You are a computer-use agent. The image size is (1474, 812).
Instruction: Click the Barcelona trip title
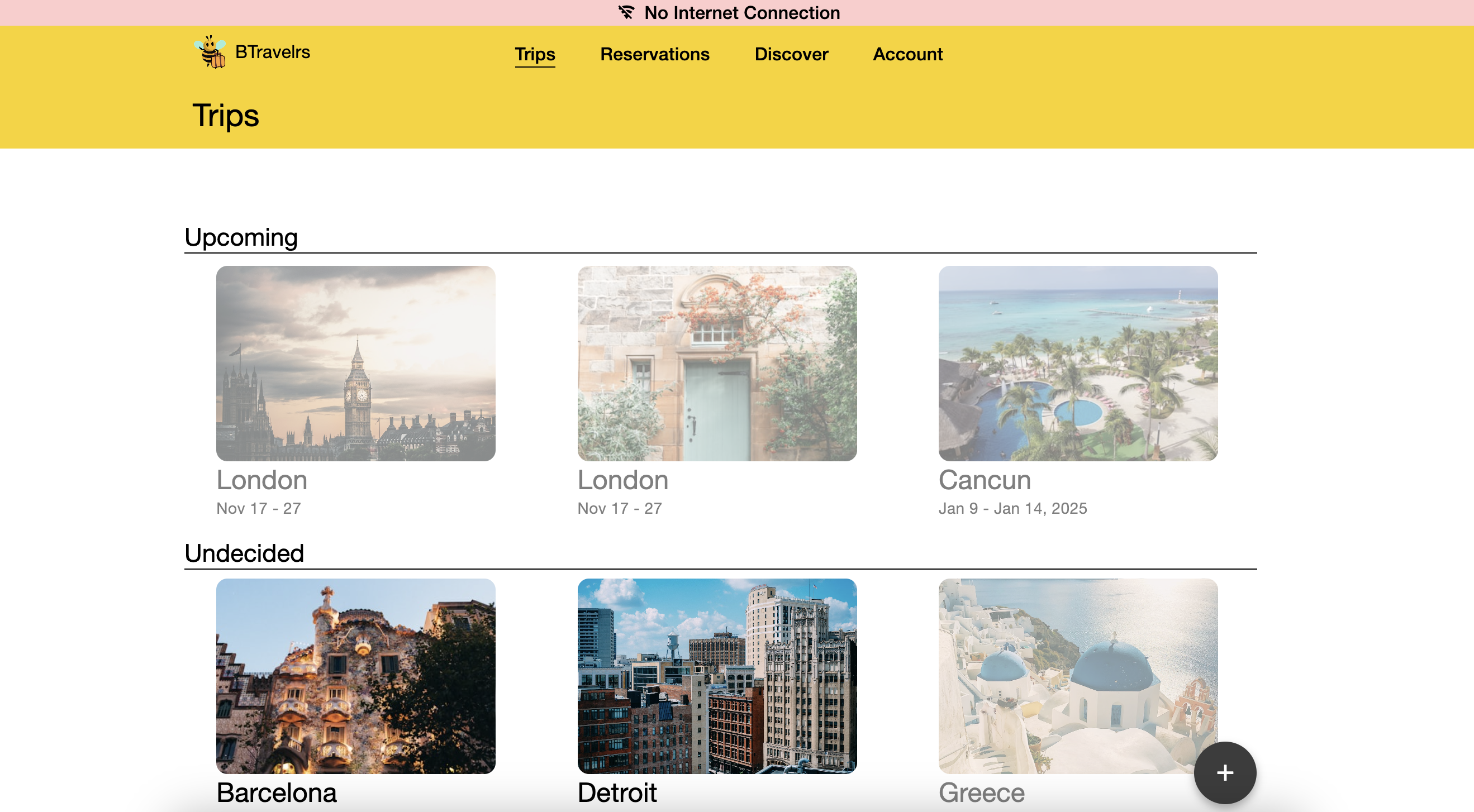coord(277,792)
